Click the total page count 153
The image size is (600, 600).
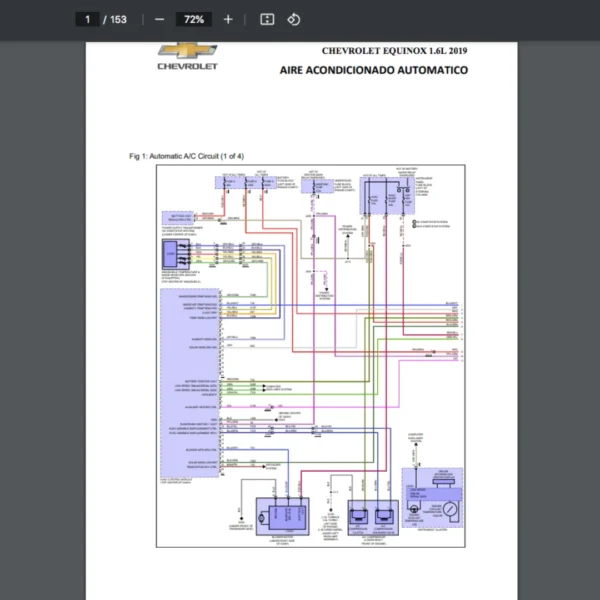[x=118, y=19]
